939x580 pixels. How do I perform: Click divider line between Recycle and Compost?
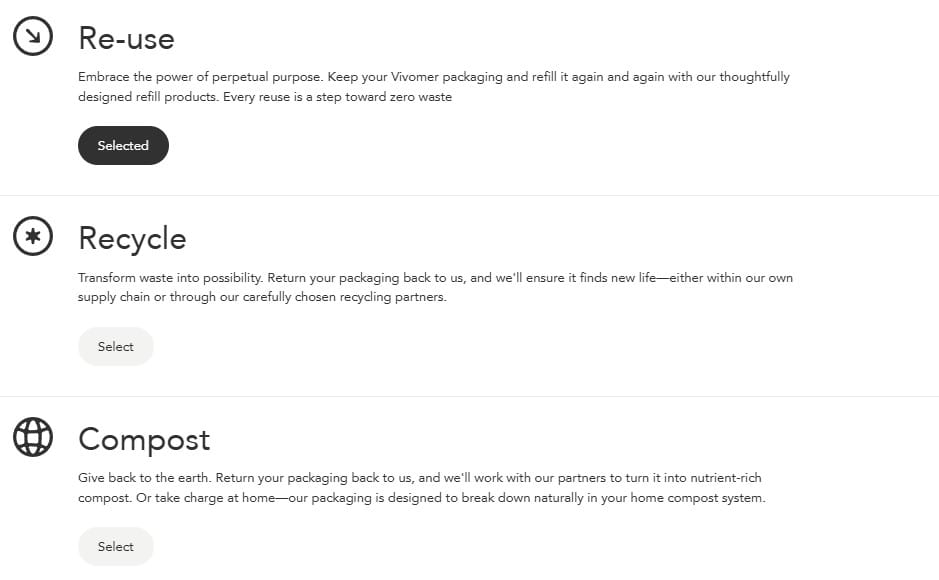click(x=470, y=396)
